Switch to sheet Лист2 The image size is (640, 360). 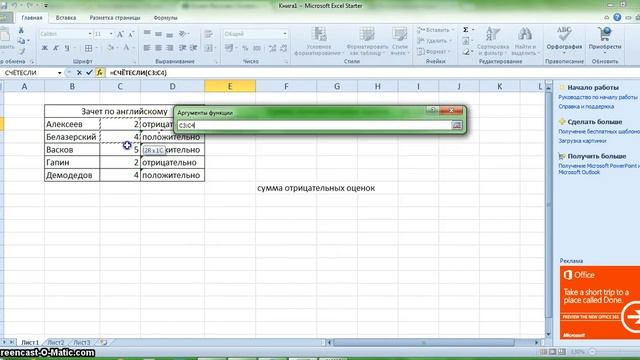pyautogui.click(x=56, y=342)
